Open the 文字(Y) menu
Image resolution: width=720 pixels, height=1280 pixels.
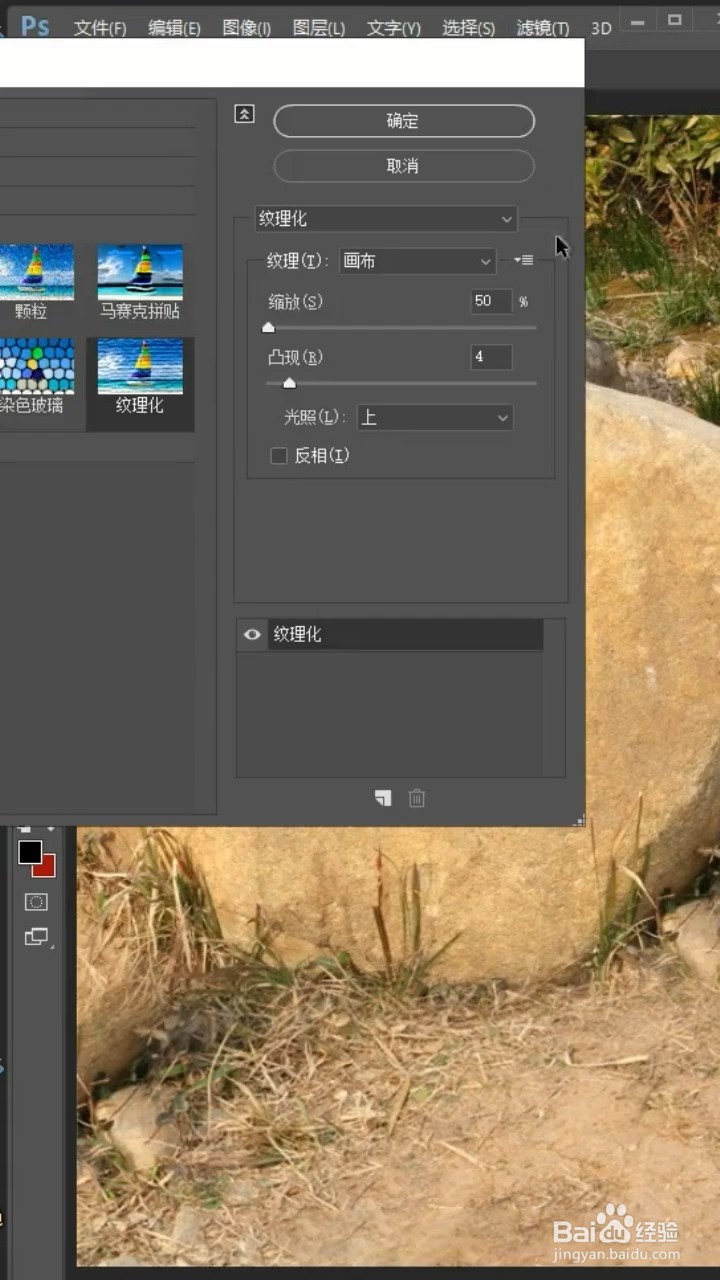click(393, 28)
